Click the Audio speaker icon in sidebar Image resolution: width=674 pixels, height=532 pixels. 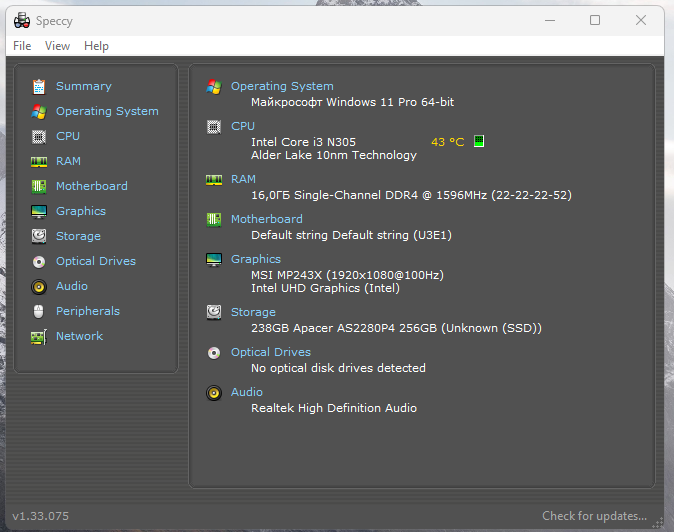coord(39,287)
